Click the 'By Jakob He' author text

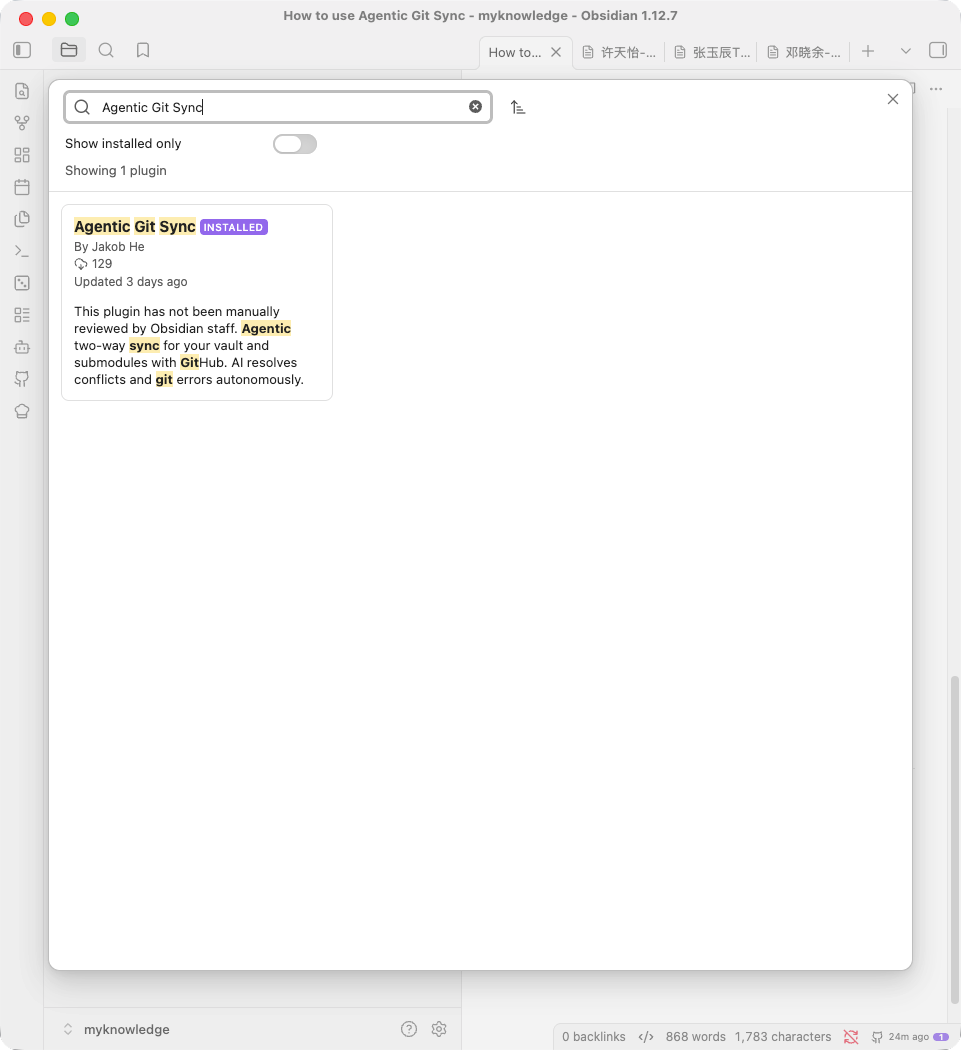109,246
